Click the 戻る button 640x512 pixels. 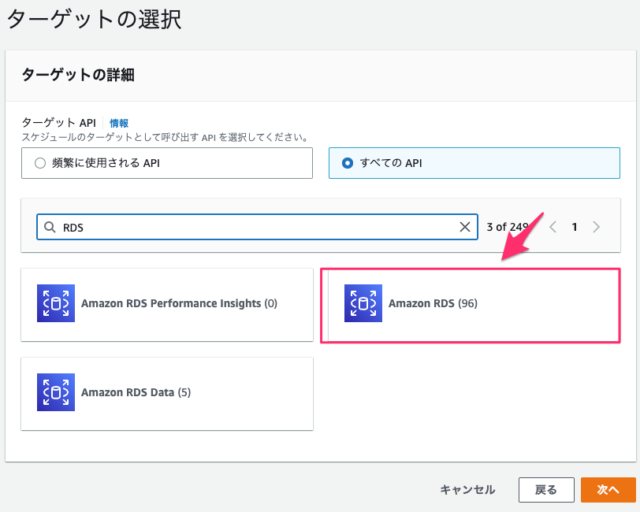click(x=546, y=490)
